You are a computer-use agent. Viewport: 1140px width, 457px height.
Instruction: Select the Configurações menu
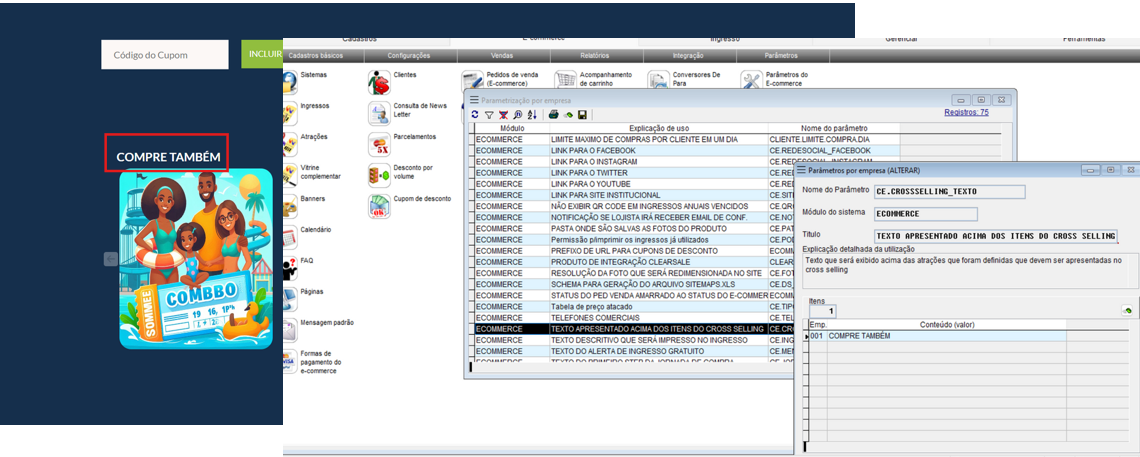pyautogui.click(x=408, y=56)
